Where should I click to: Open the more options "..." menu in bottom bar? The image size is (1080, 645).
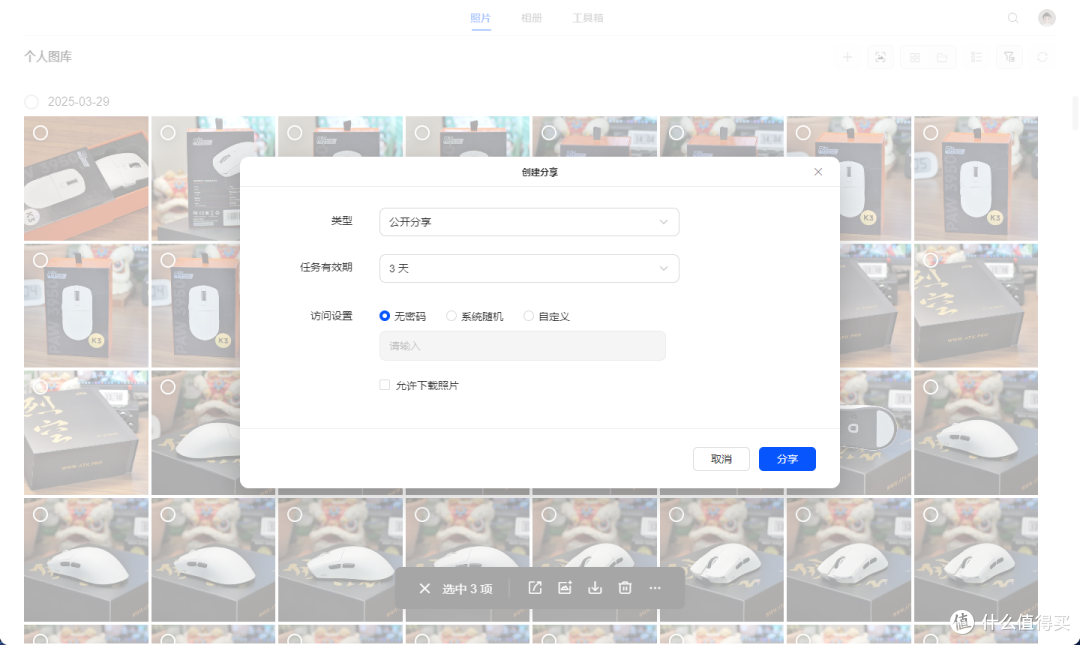[655, 588]
